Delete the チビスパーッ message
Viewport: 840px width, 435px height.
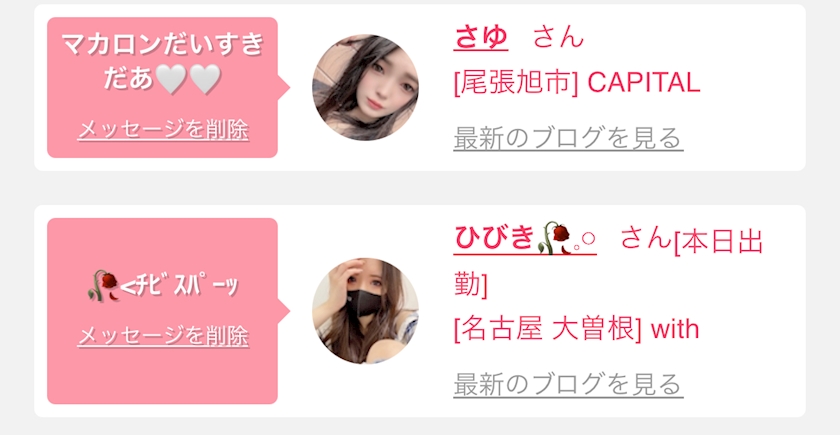[x=163, y=336]
